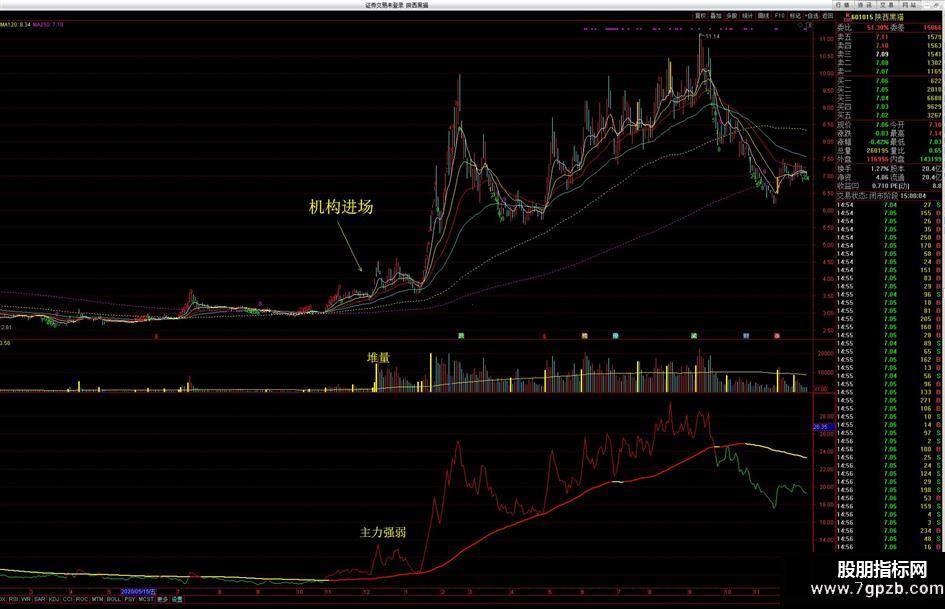Image resolution: width=945 pixels, height=609 pixels.
Task: Open 更多 more indicators tab
Action: [162, 599]
